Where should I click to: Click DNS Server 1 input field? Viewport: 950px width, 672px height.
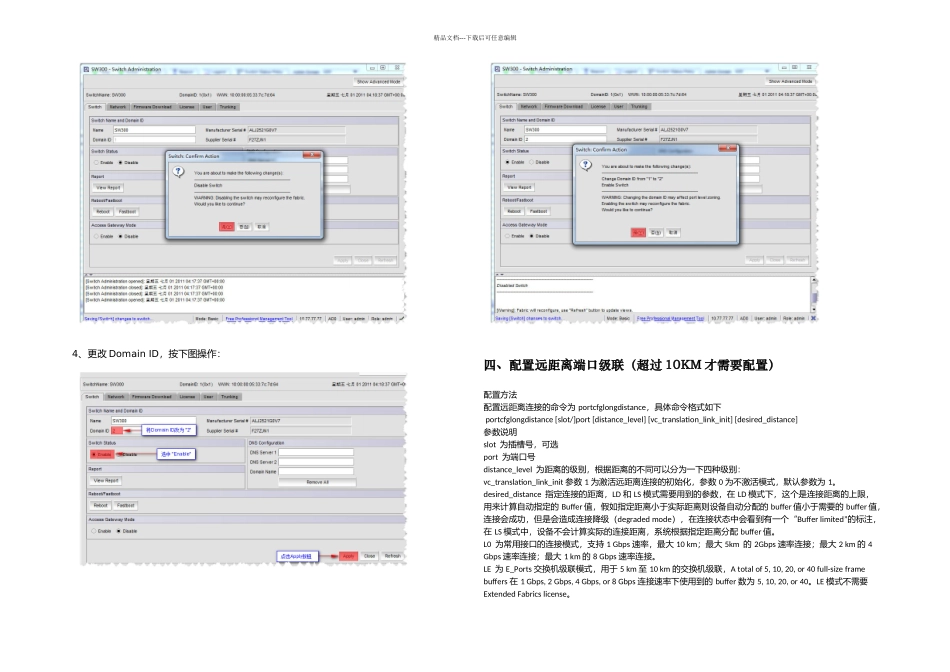[316, 452]
